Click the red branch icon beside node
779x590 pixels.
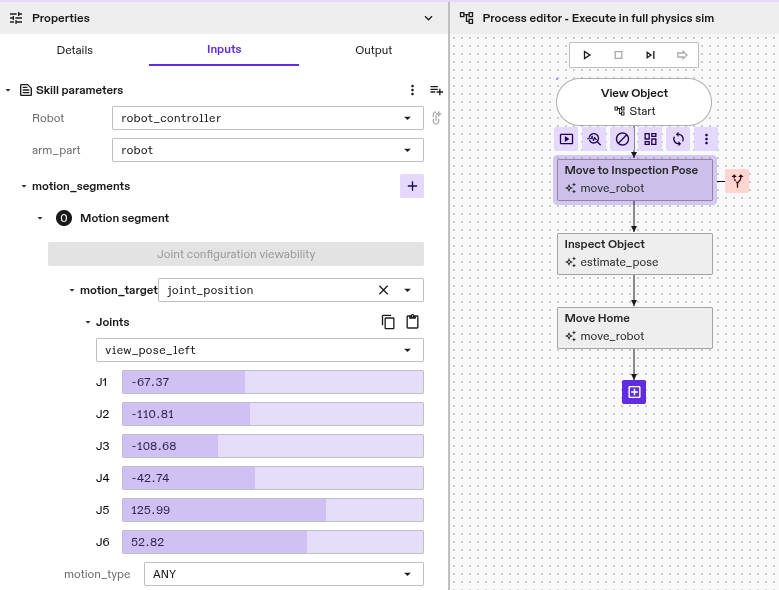tap(737, 181)
